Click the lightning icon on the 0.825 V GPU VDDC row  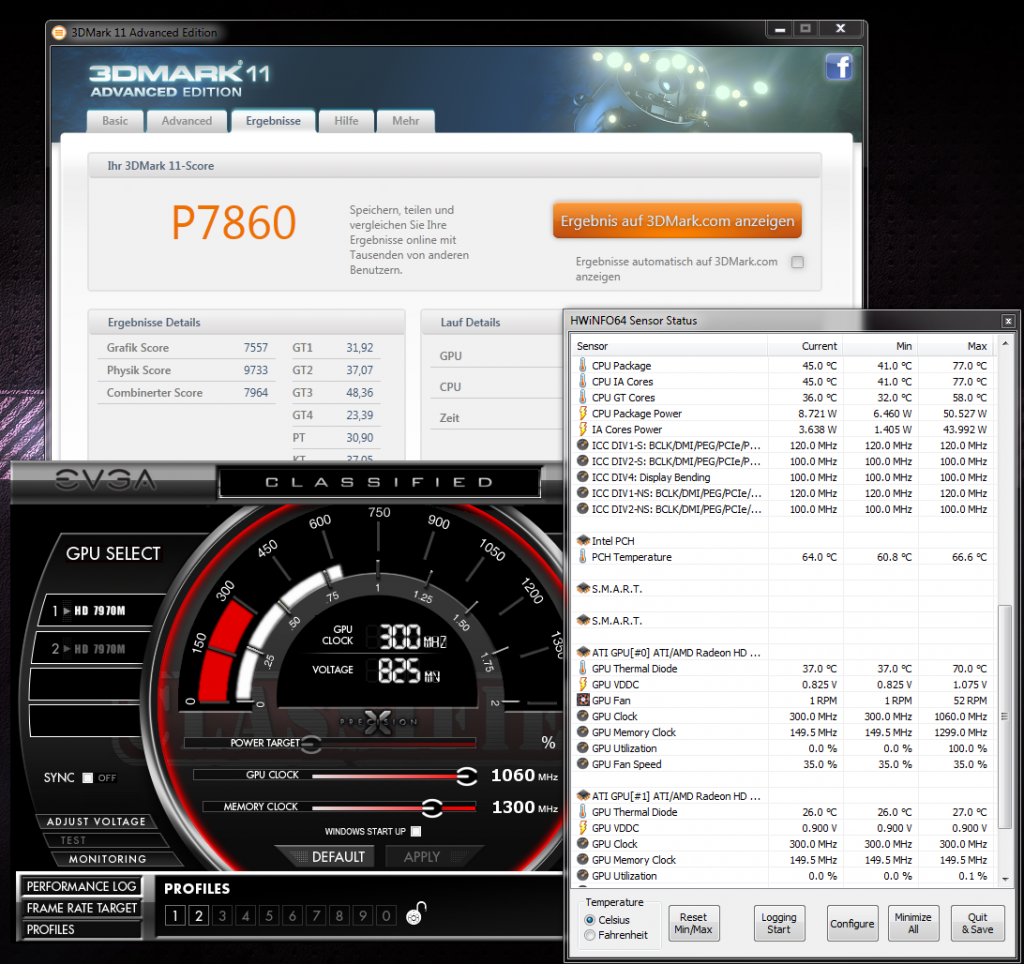pyautogui.click(x=583, y=684)
